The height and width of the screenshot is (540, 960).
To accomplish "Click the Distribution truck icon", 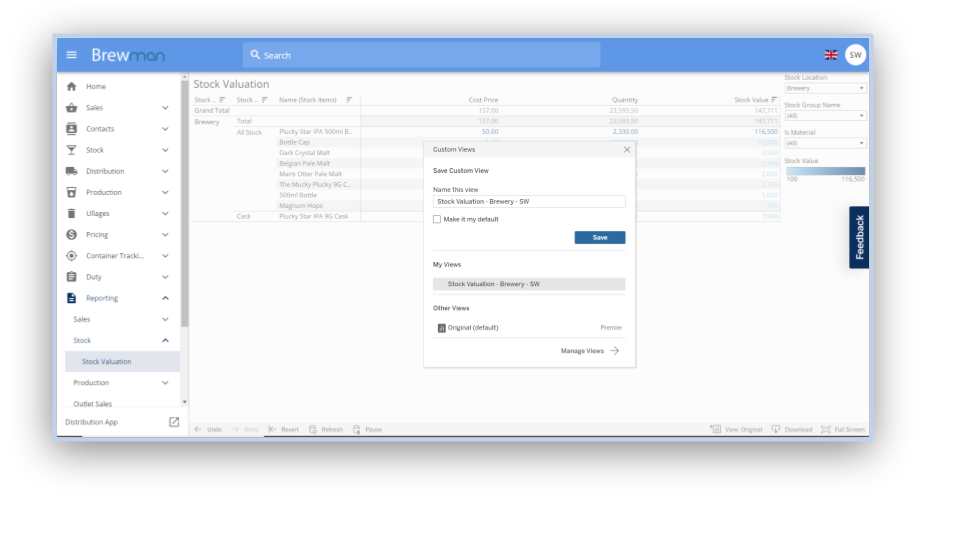I will coord(72,171).
